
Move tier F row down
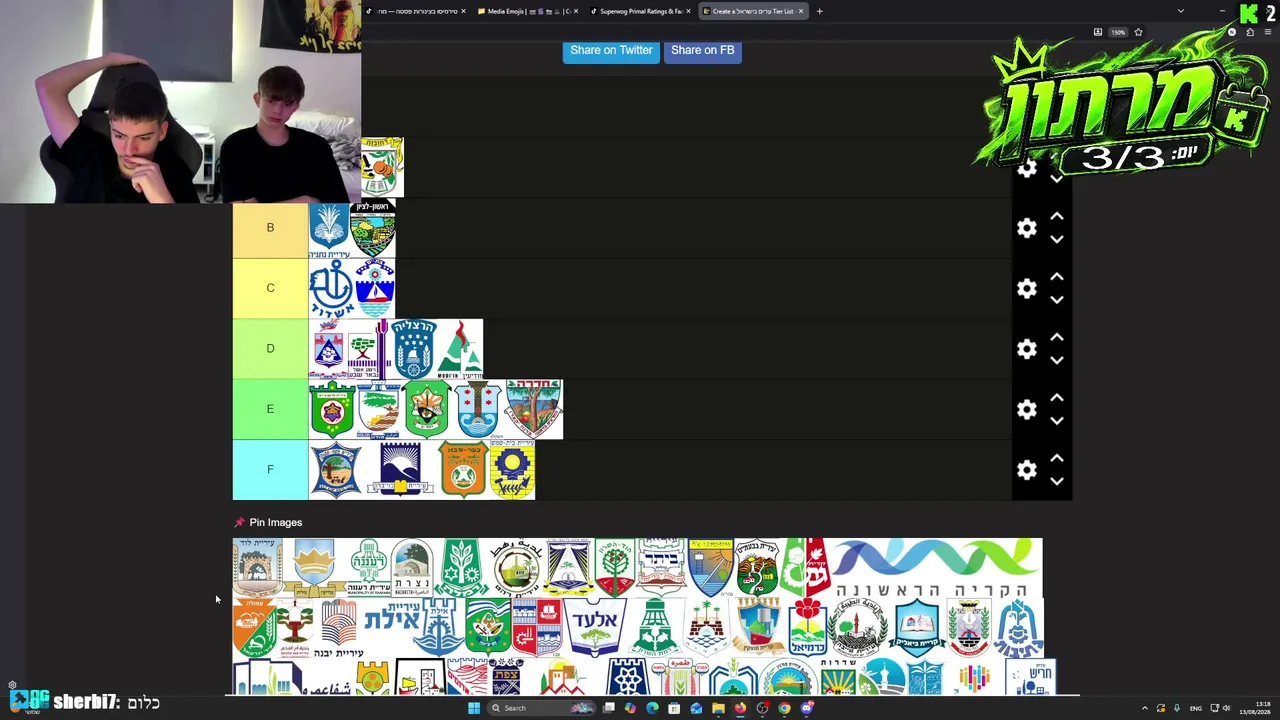point(1057,482)
